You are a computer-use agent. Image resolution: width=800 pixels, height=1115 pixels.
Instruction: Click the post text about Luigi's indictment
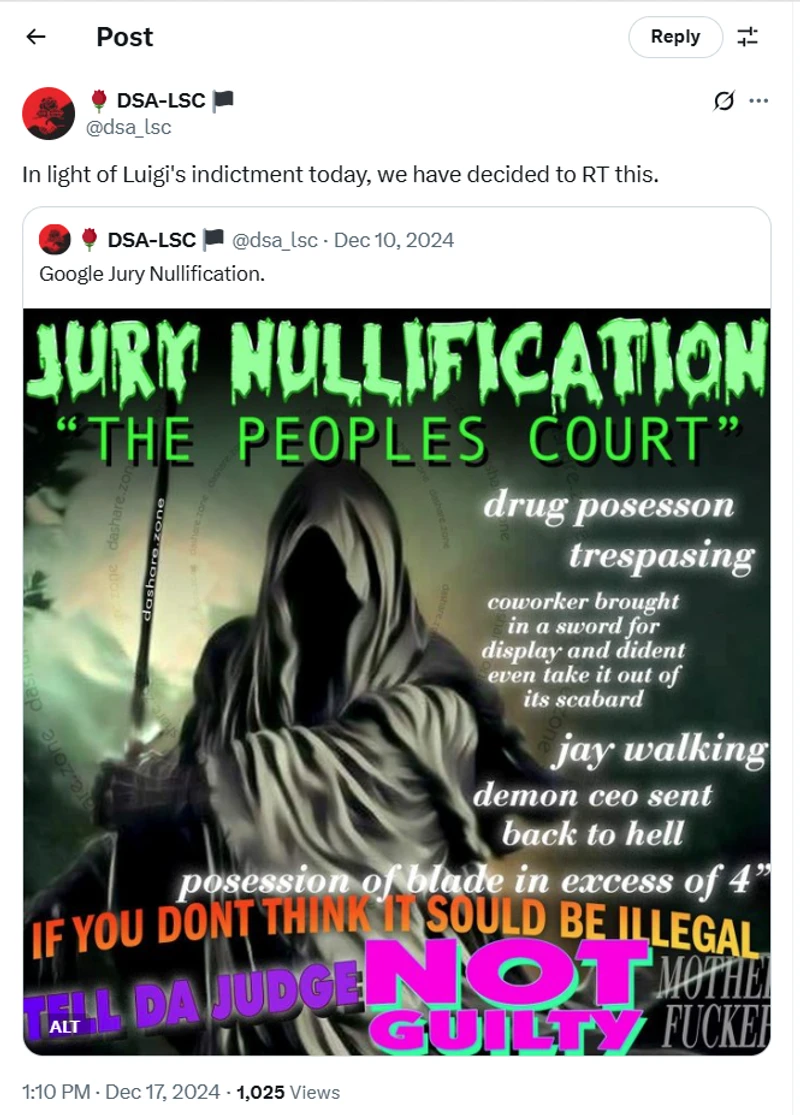pyautogui.click(x=341, y=174)
